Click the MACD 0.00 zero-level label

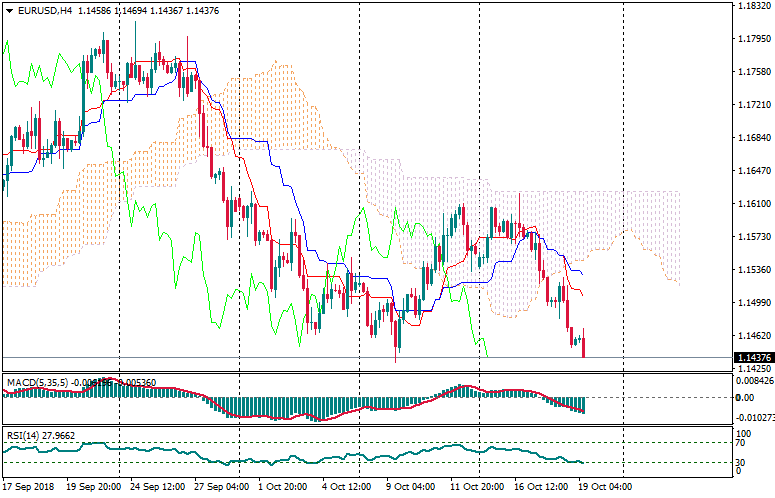tap(747, 397)
